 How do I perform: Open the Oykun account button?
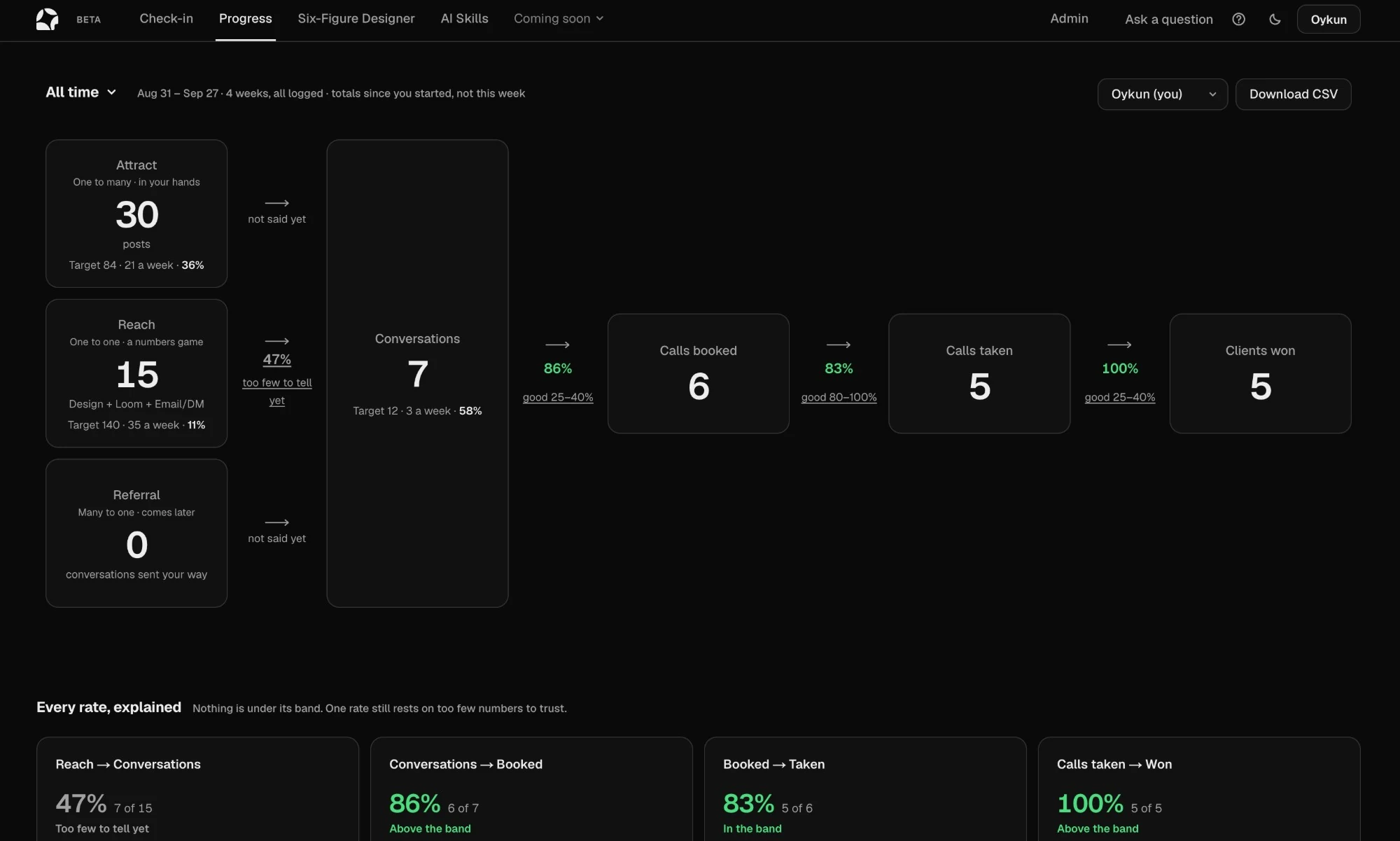coord(1329,20)
